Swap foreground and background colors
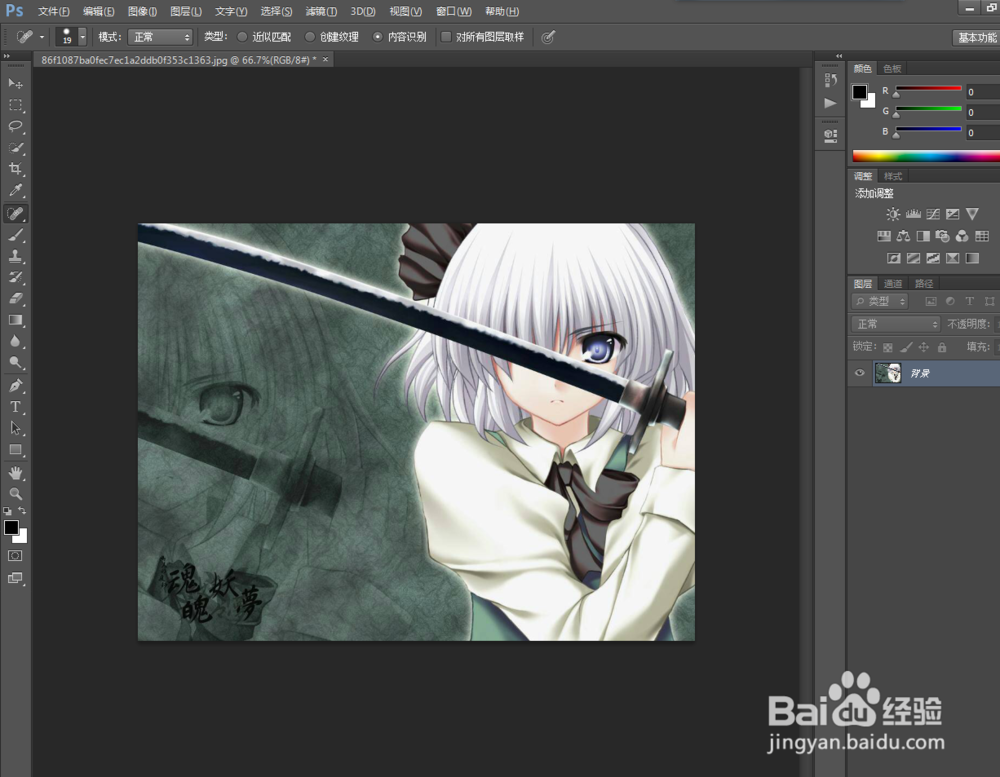 (x=22, y=510)
